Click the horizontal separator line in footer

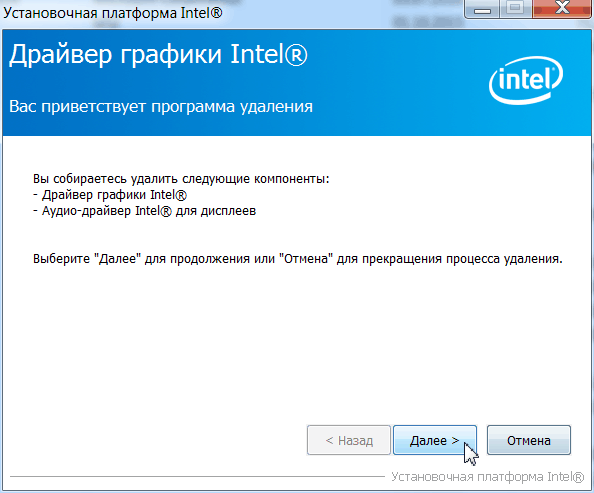[x=197, y=477]
